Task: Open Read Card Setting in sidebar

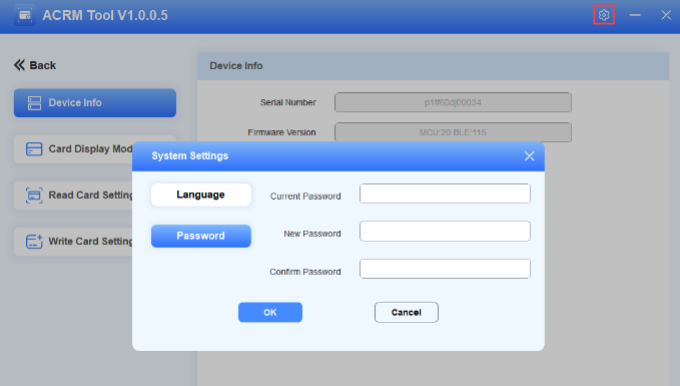Action: pos(74,195)
